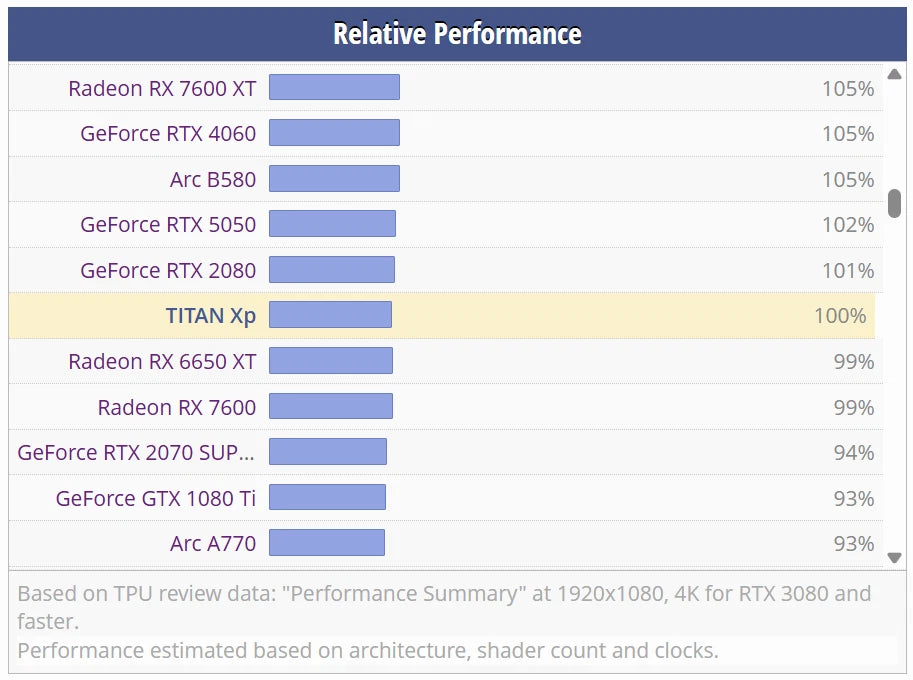Viewport: 913px width, 680px height.
Task: Click the scrollbar thumb in the performance list
Action: tap(894, 203)
